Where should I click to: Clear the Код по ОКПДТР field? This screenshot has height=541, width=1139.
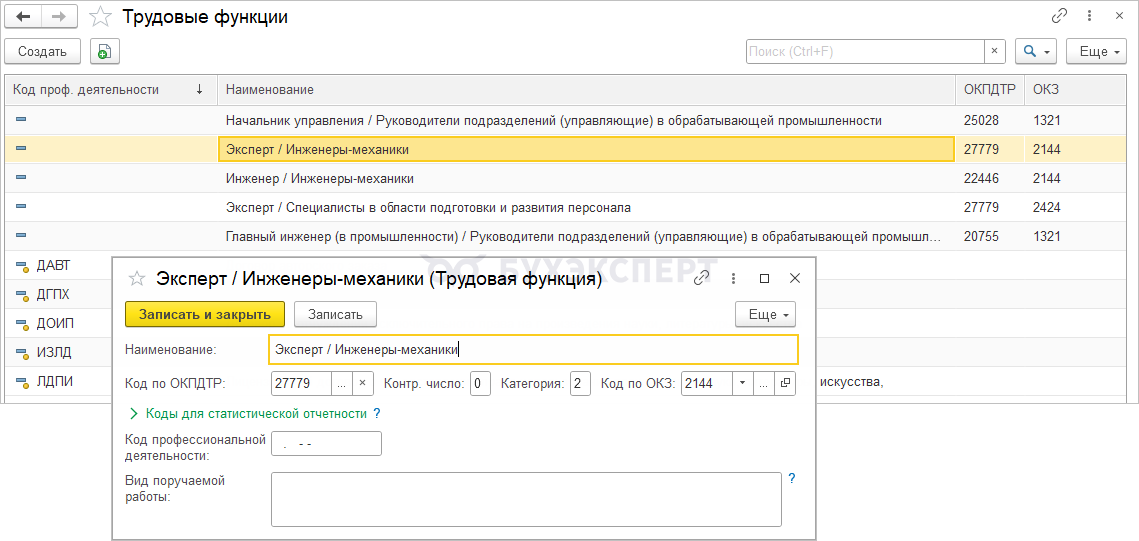tap(364, 383)
